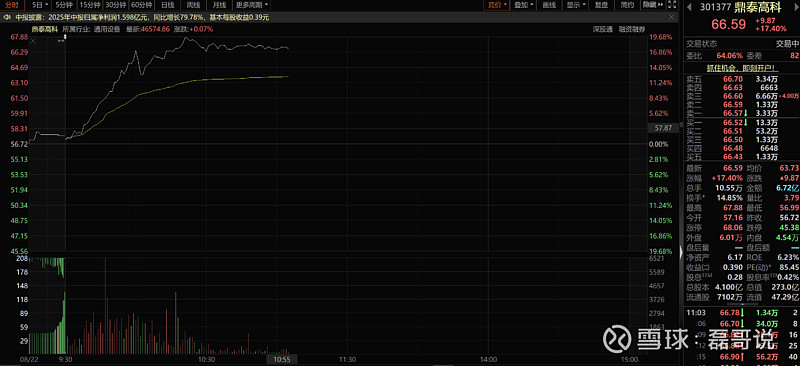This screenshot has width=800, height=366.
Task: Click the fullscreen expand icon in toolbar
Action: (672, 5)
